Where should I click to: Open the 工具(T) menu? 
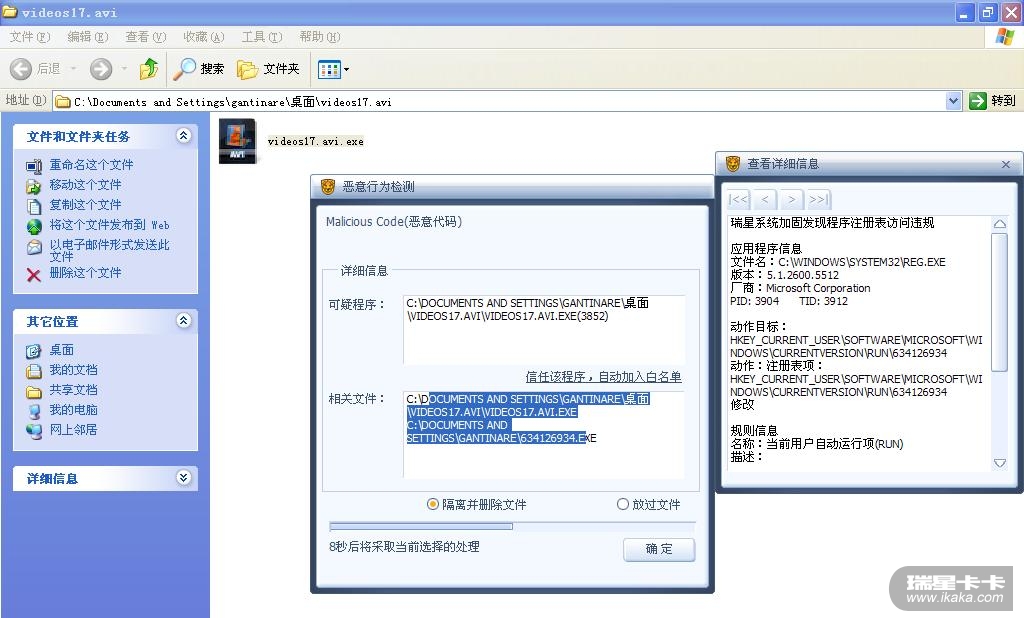262,37
